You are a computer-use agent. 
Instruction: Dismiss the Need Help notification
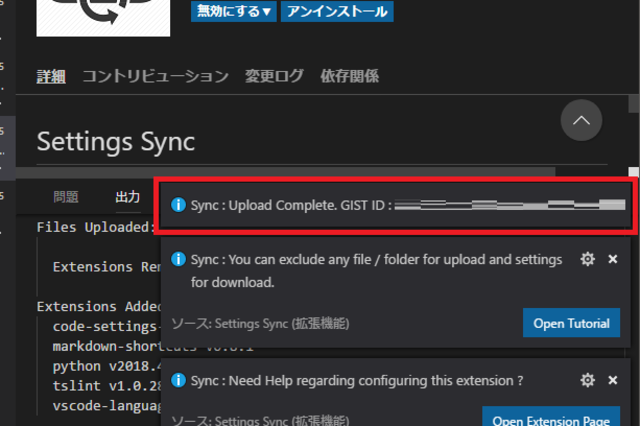pos(613,380)
